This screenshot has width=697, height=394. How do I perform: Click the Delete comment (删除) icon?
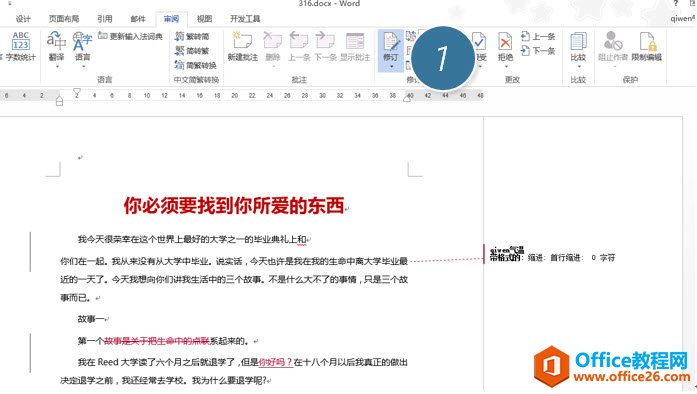coord(272,41)
